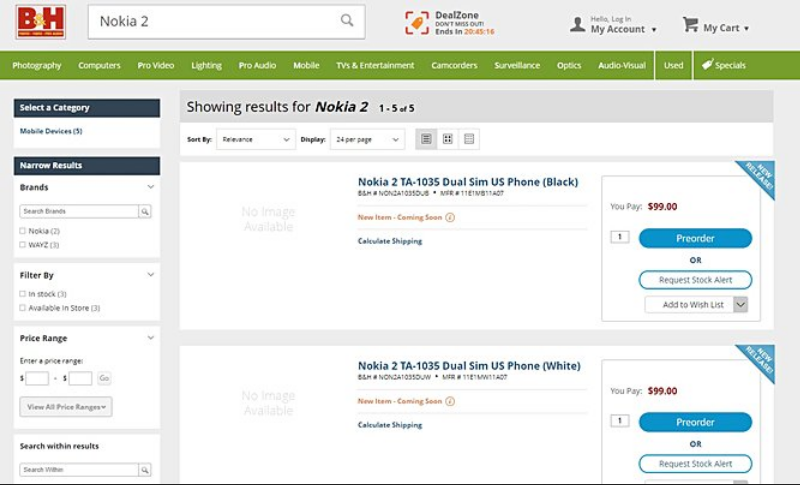
Task: Enable the In stock (3) filter
Action: coord(22,294)
